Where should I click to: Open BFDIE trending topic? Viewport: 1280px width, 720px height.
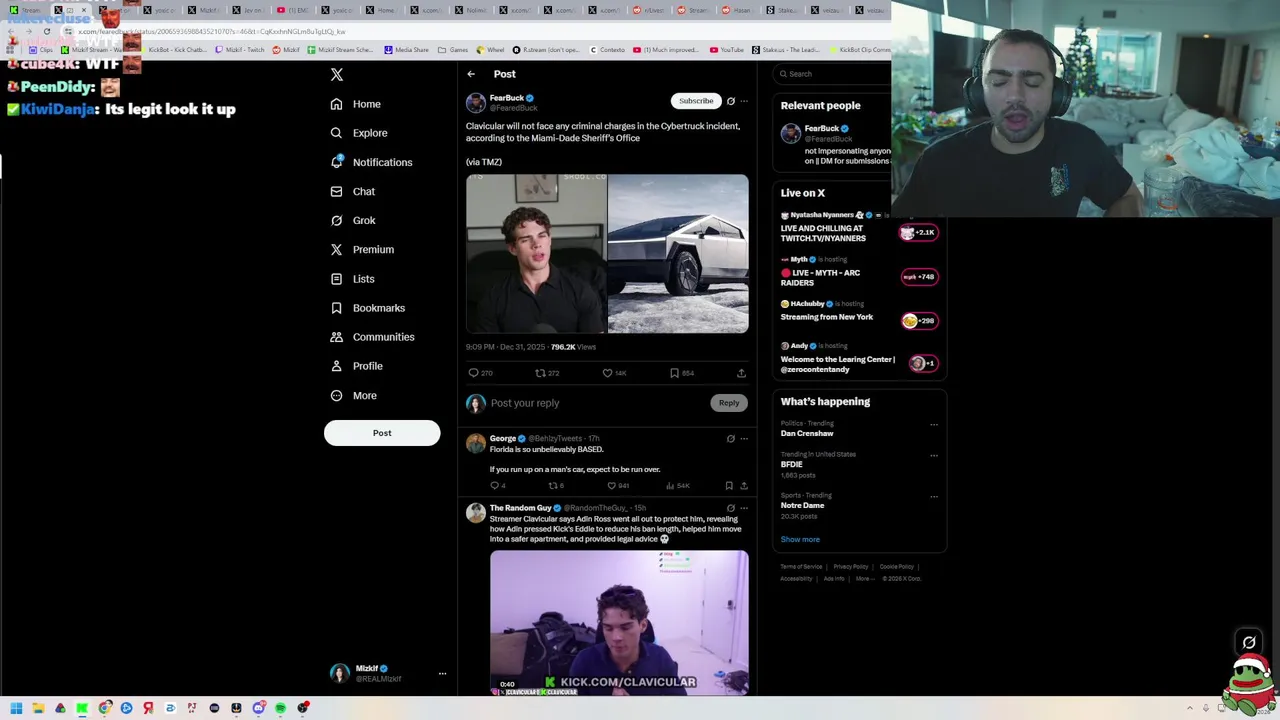click(x=792, y=464)
